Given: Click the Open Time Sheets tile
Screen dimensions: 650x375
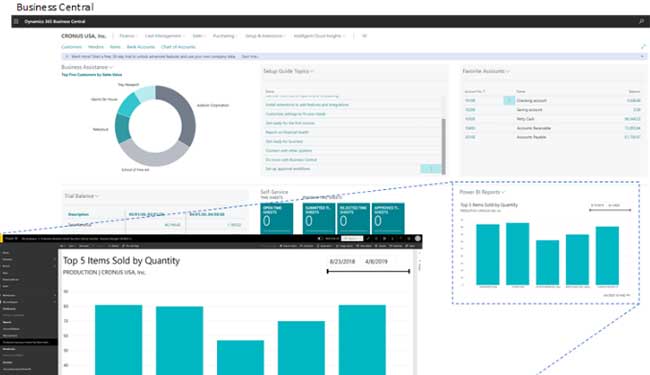Looking at the screenshot, I should [276, 219].
